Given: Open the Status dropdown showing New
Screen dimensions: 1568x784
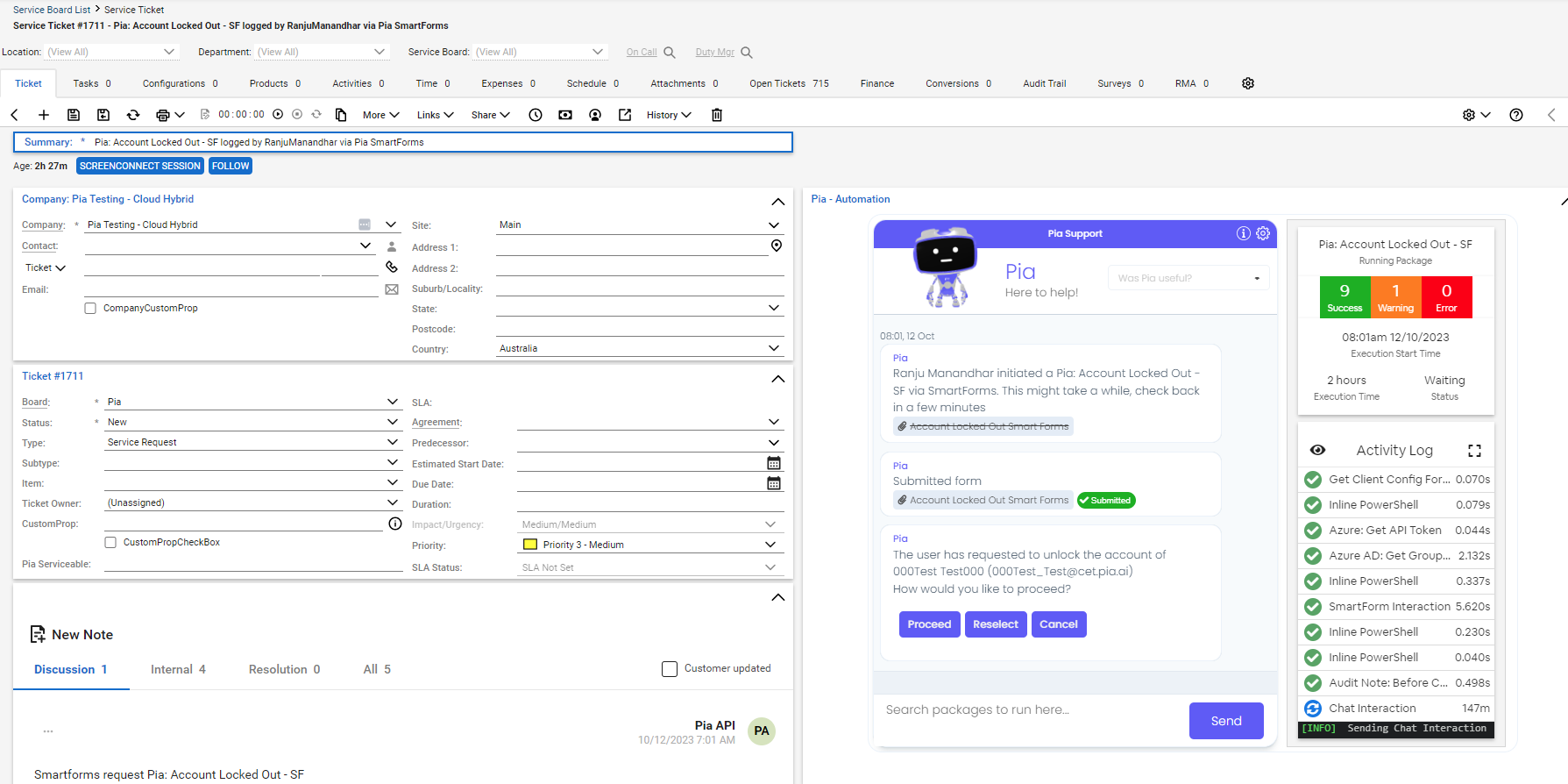Looking at the screenshot, I should [252, 422].
